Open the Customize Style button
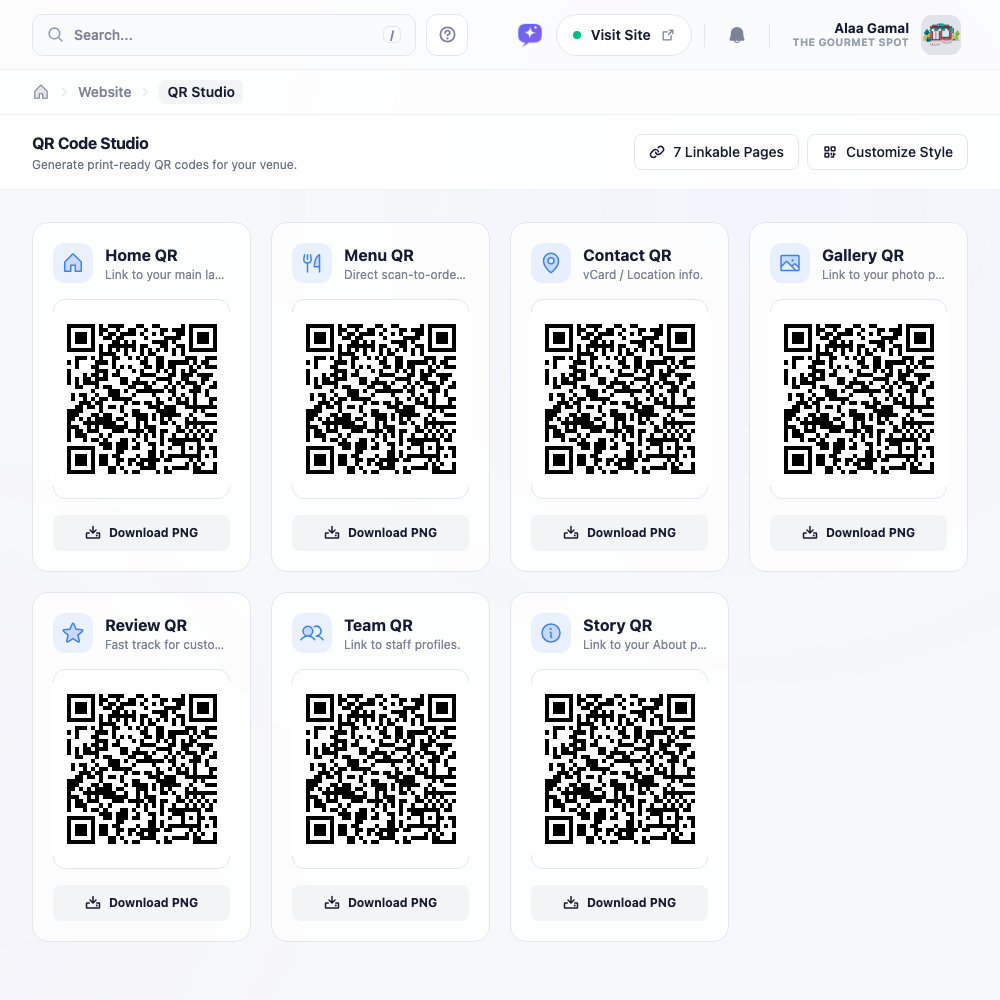Image resolution: width=1000 pixels, height=1000 pixels. [x=887, y=152]
